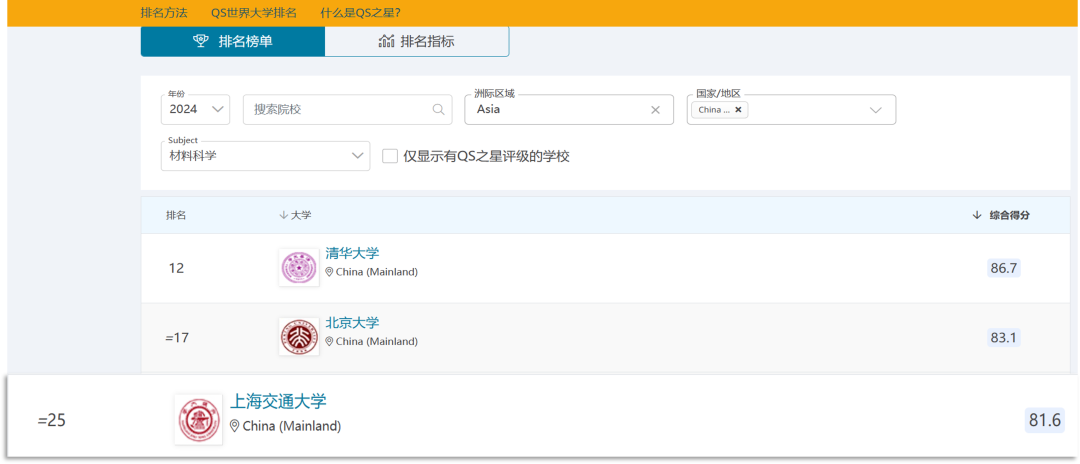Click the 排名 column header
Screen dimensions: 1080x464
click(176, 215)
